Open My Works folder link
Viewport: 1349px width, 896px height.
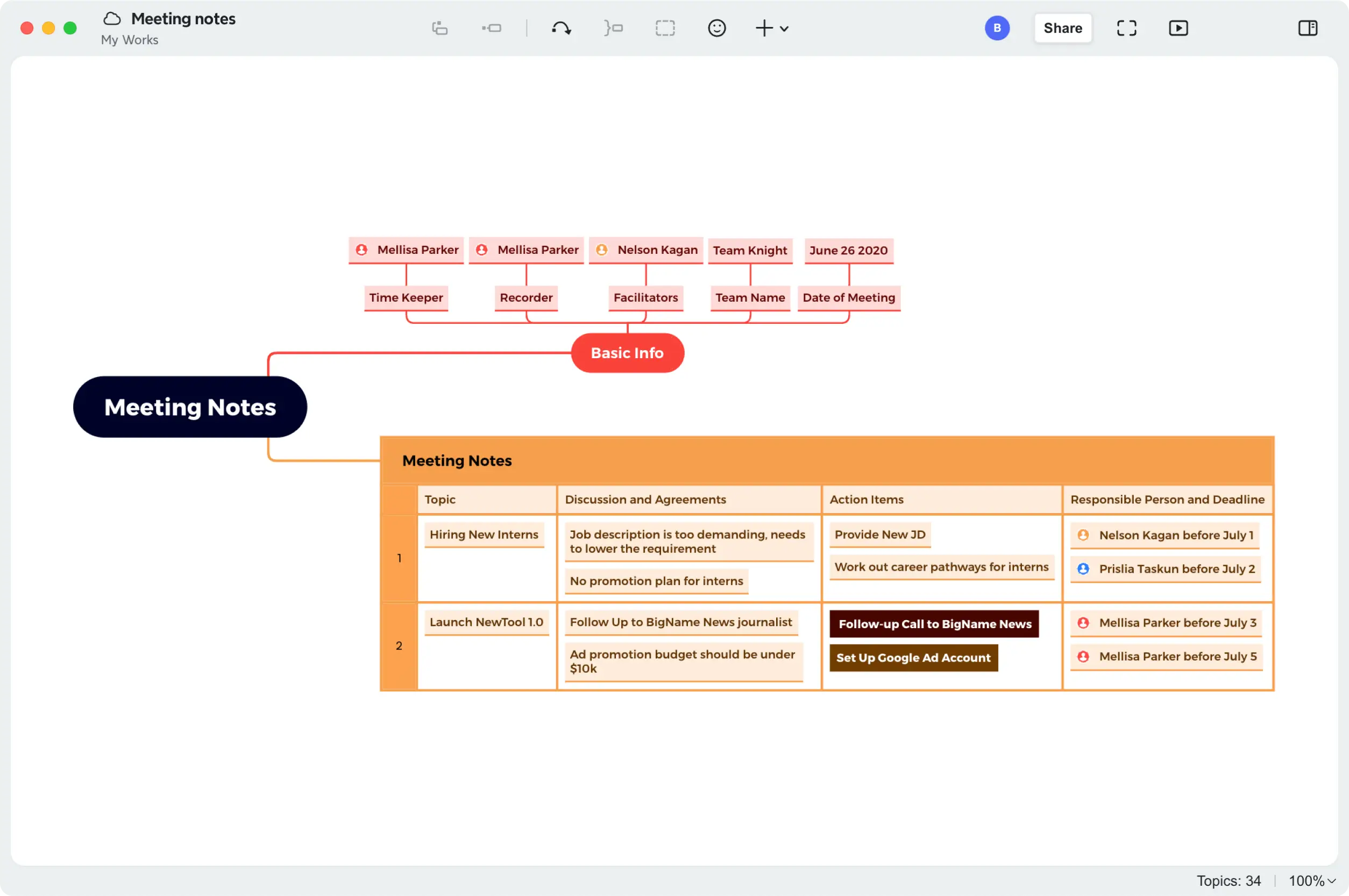tap(130, 40)
